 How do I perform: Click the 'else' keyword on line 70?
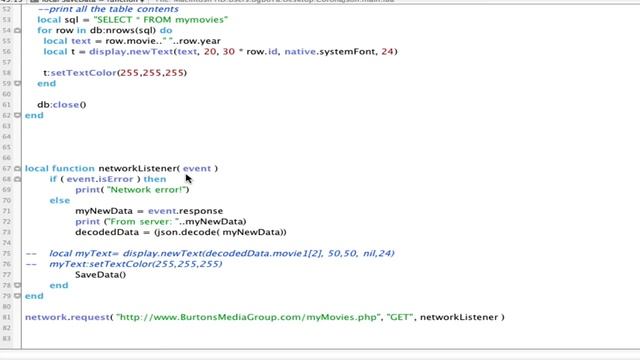tap(60, 200)
